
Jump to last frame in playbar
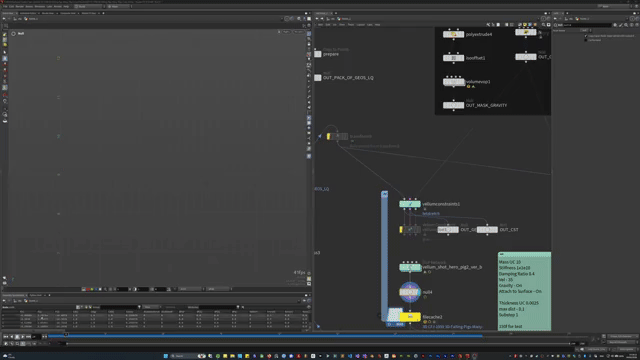(x=28, y=336)
